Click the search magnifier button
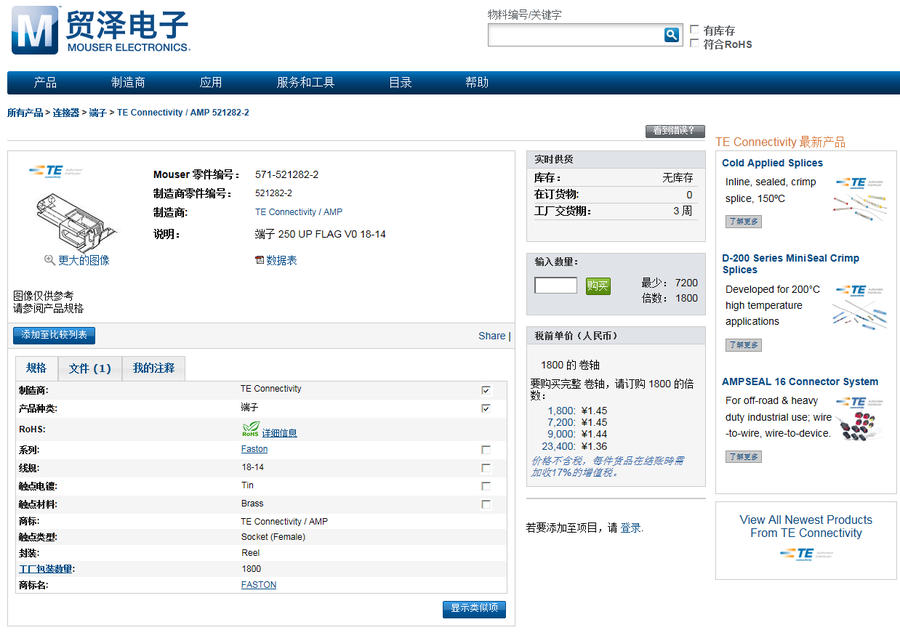 click(671, 35)
